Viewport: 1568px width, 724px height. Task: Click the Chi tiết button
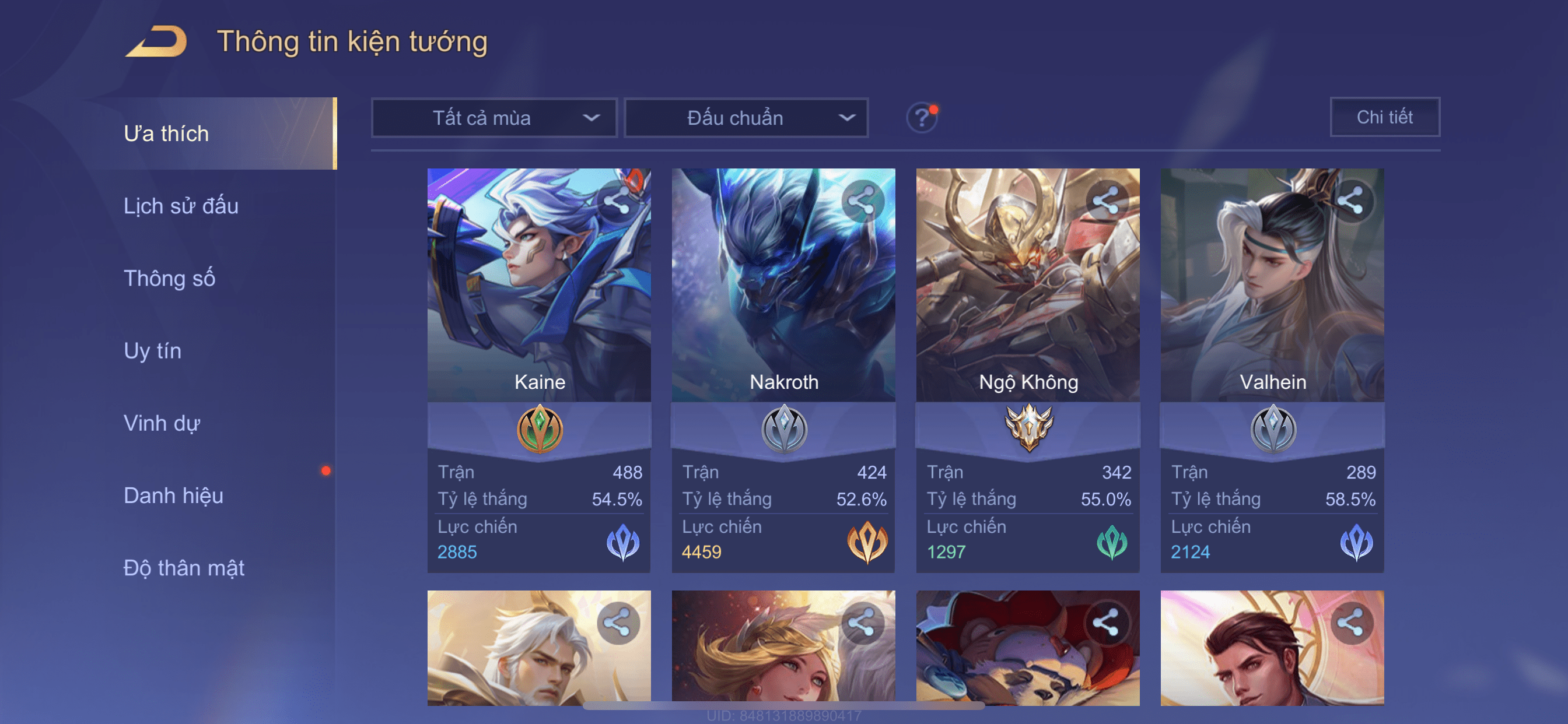coord(1385,117)
